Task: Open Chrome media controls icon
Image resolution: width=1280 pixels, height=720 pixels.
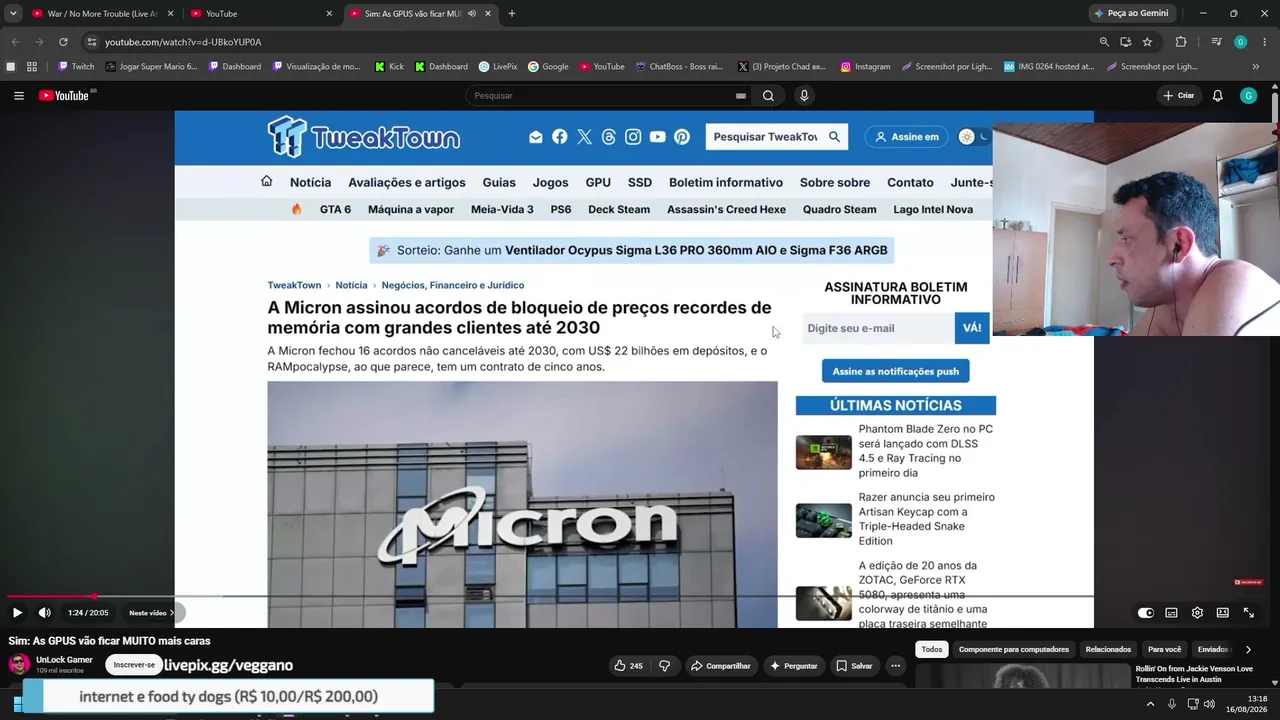Action: tap(1216, 42)
